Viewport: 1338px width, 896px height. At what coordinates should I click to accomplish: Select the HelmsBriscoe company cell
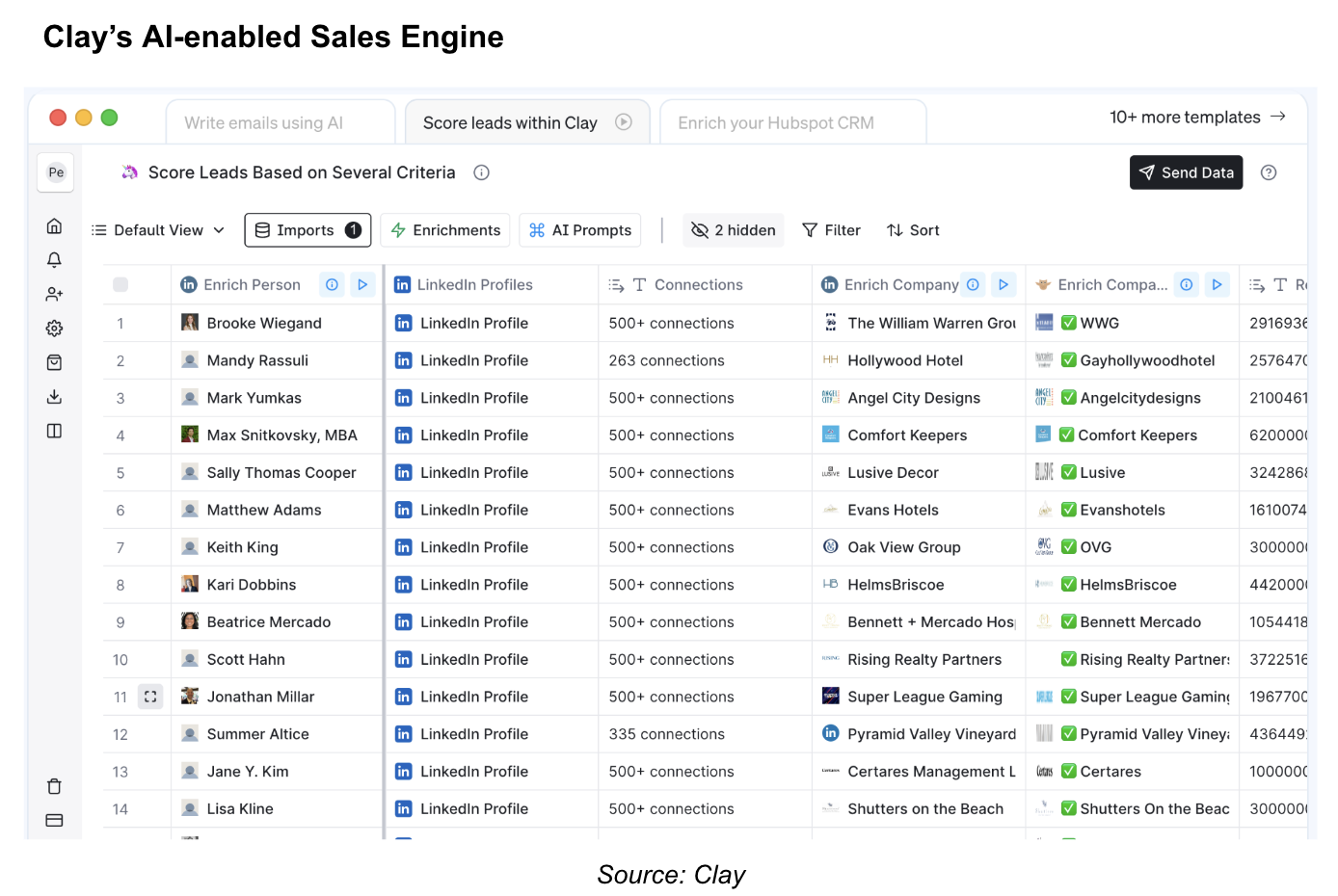point(919,585)
